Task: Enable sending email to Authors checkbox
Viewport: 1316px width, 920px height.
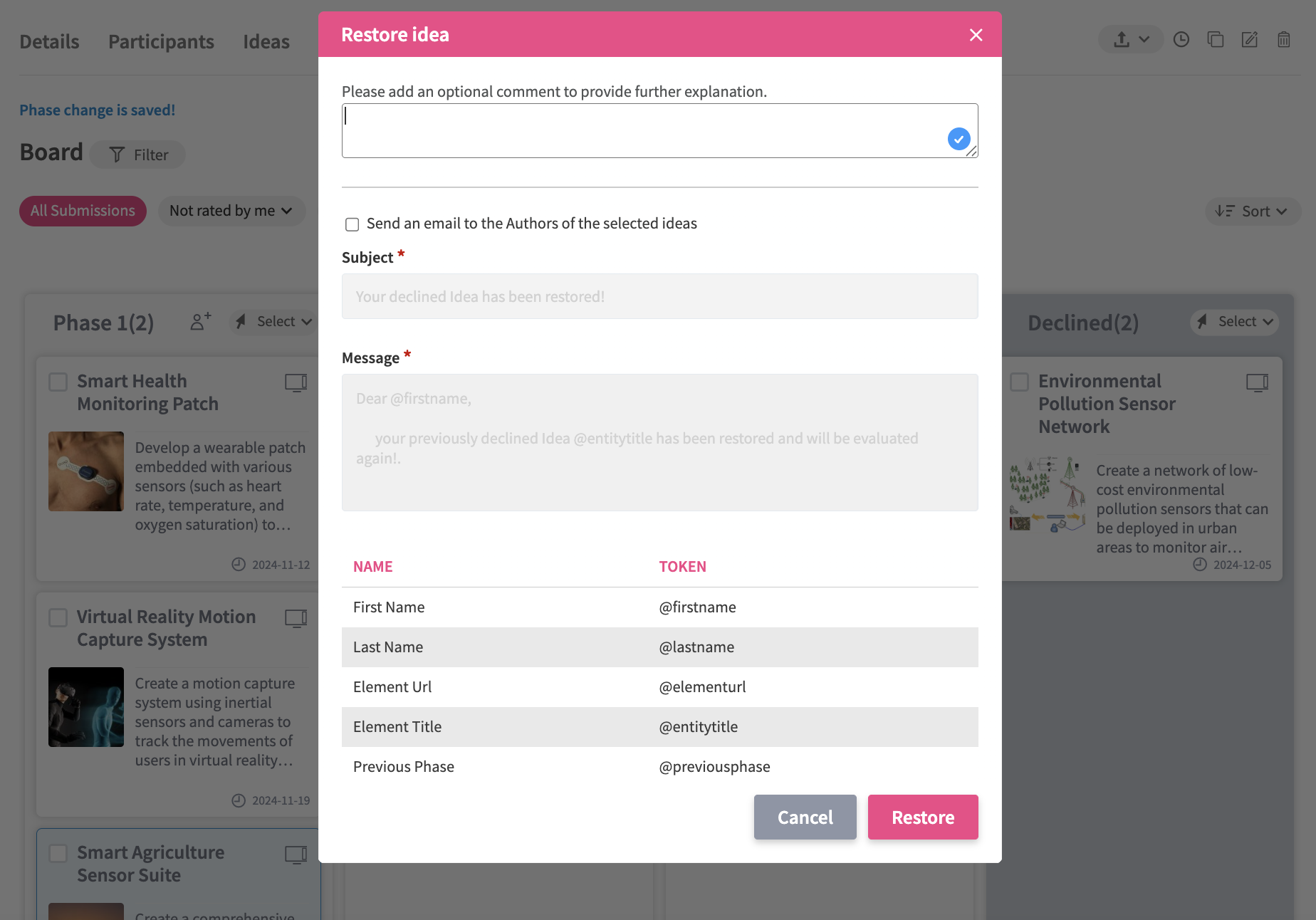Action: [x=352, y=224]
